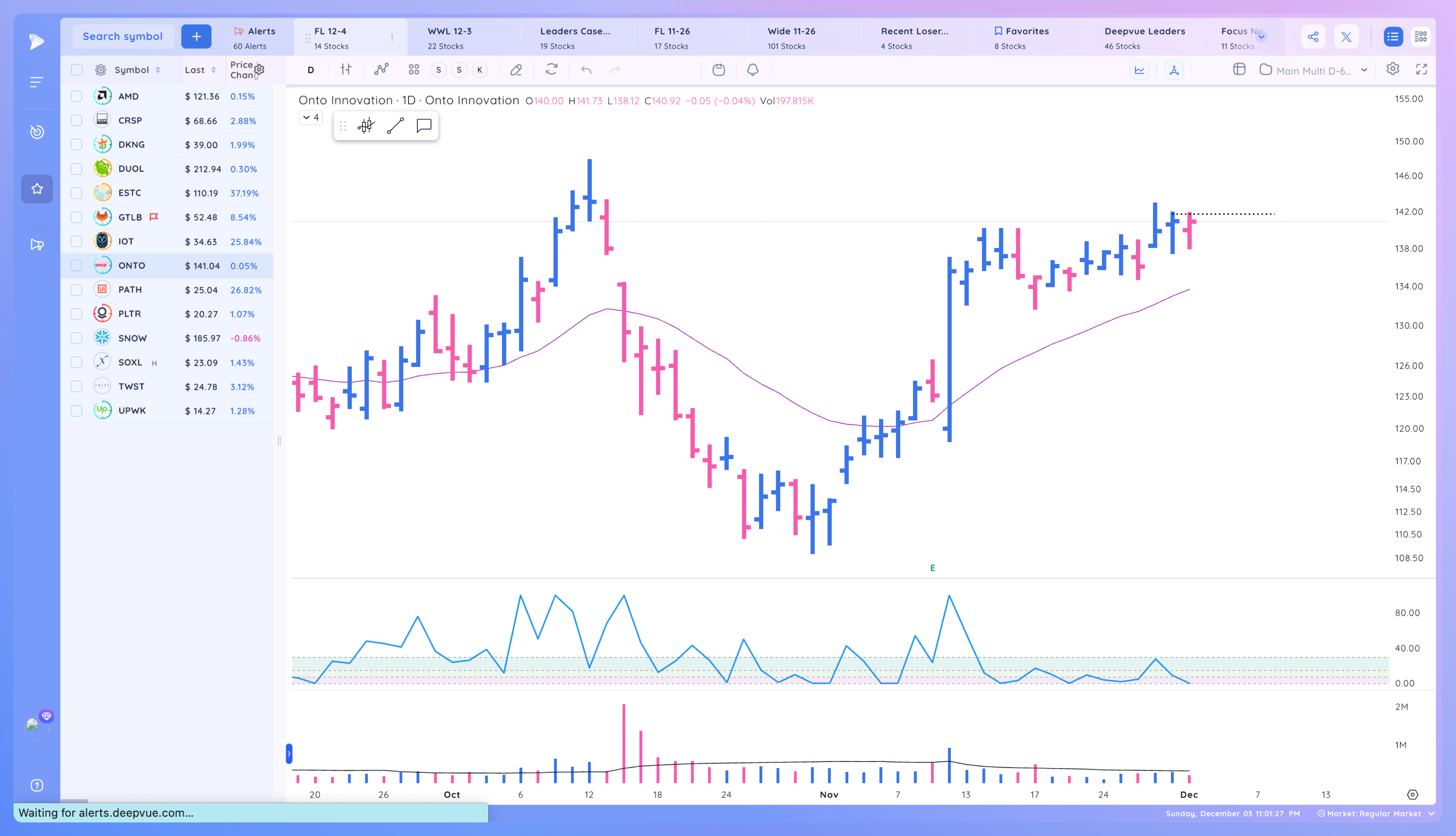Enter fullscreen chart mode
The height and width of the screenshot is (836, 1456).
coord(1422,69)
